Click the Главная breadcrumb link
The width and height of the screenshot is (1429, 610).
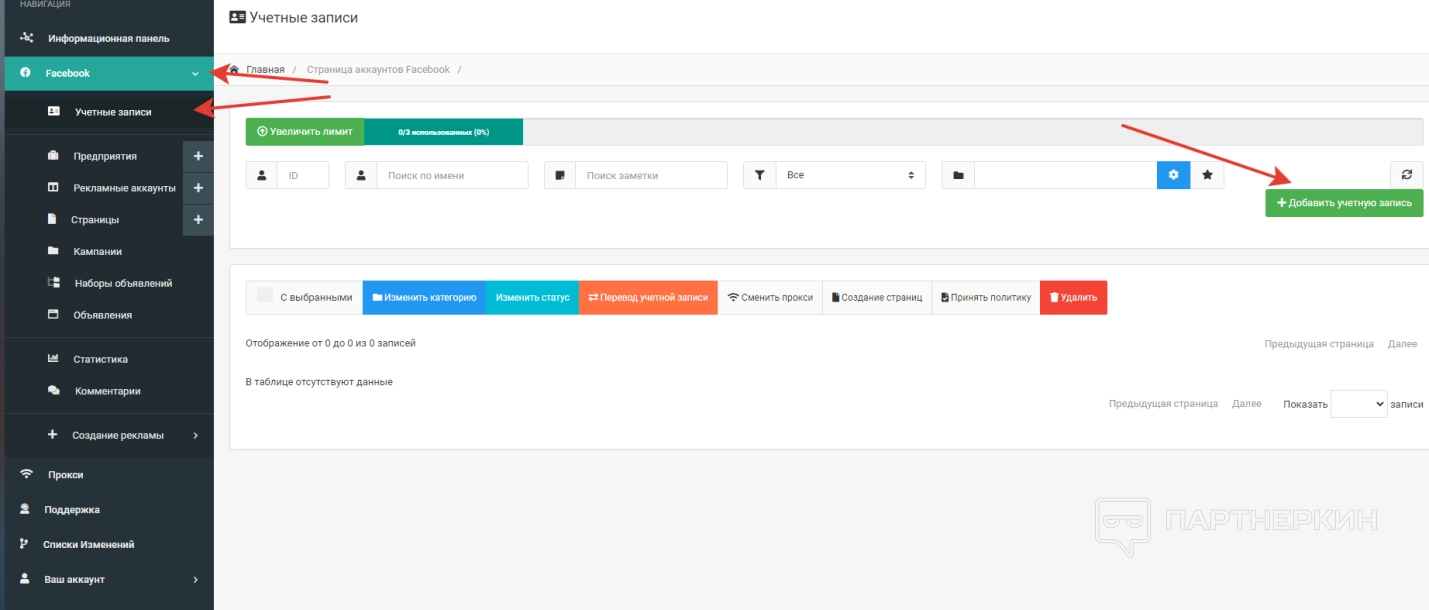(x=265, y=69)
